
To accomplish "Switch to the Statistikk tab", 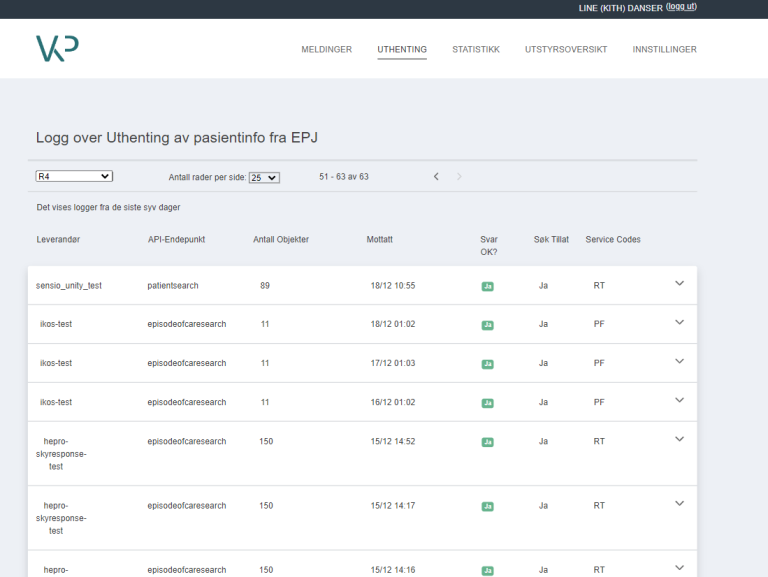I will point(475,49).
